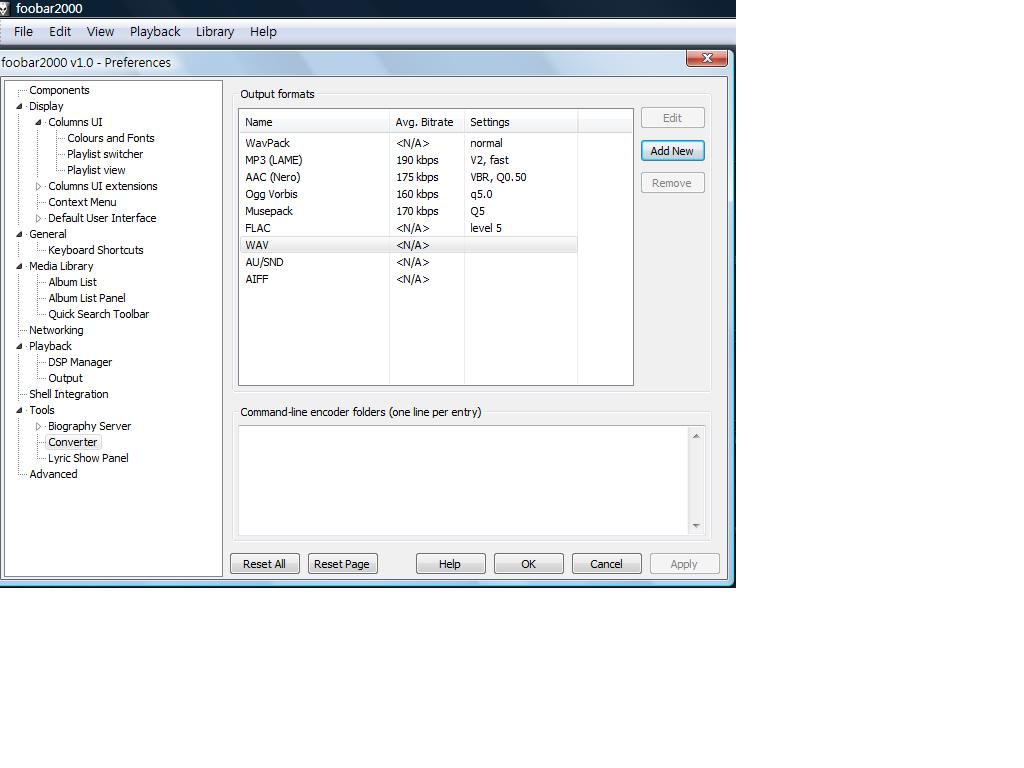The image size is (1024, 768).
Task: Collapse the Media Library tree node
Action: pos(19,266)
